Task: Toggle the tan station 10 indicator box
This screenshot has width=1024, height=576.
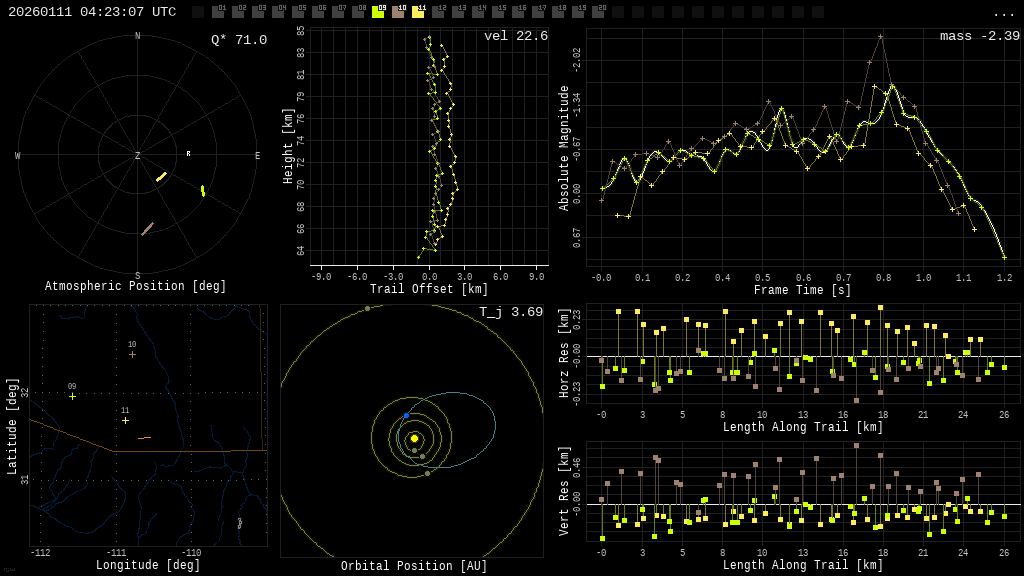Action: coord(398,12)
